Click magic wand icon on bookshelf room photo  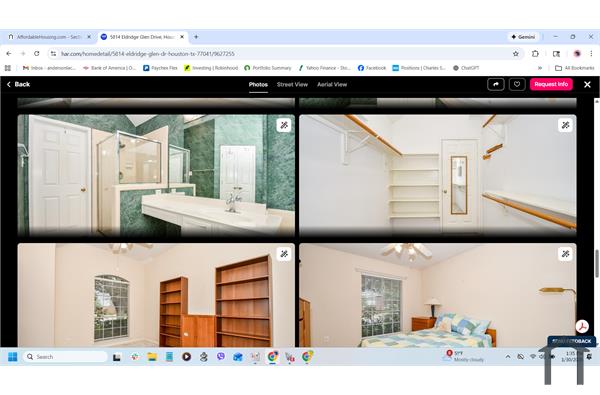click(284, 254)
